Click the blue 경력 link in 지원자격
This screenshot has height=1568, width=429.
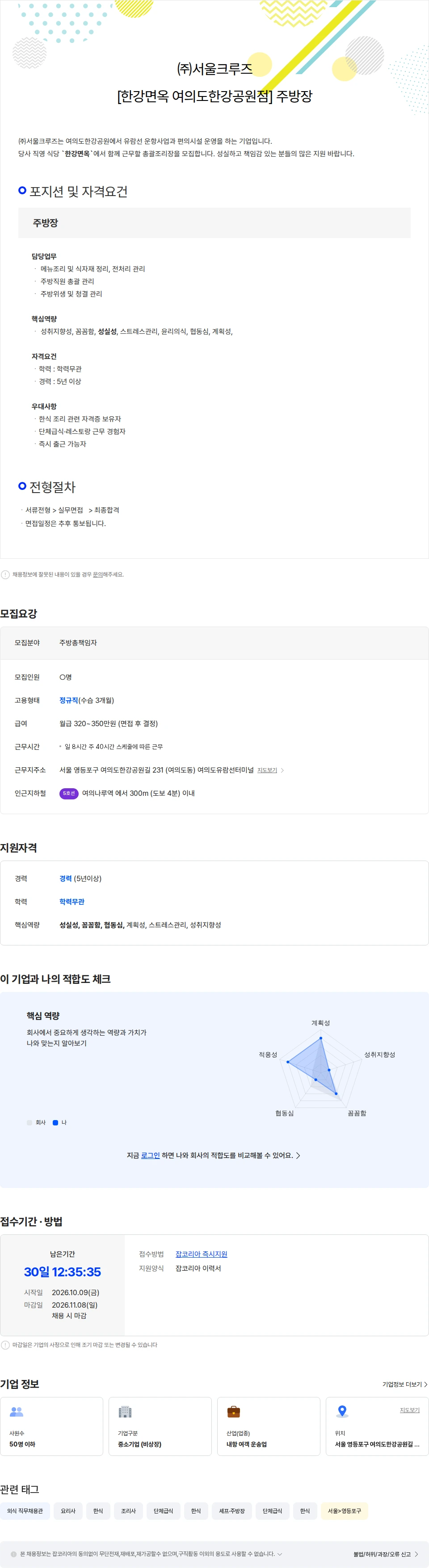pyautogui.click(x=65, y=878)
